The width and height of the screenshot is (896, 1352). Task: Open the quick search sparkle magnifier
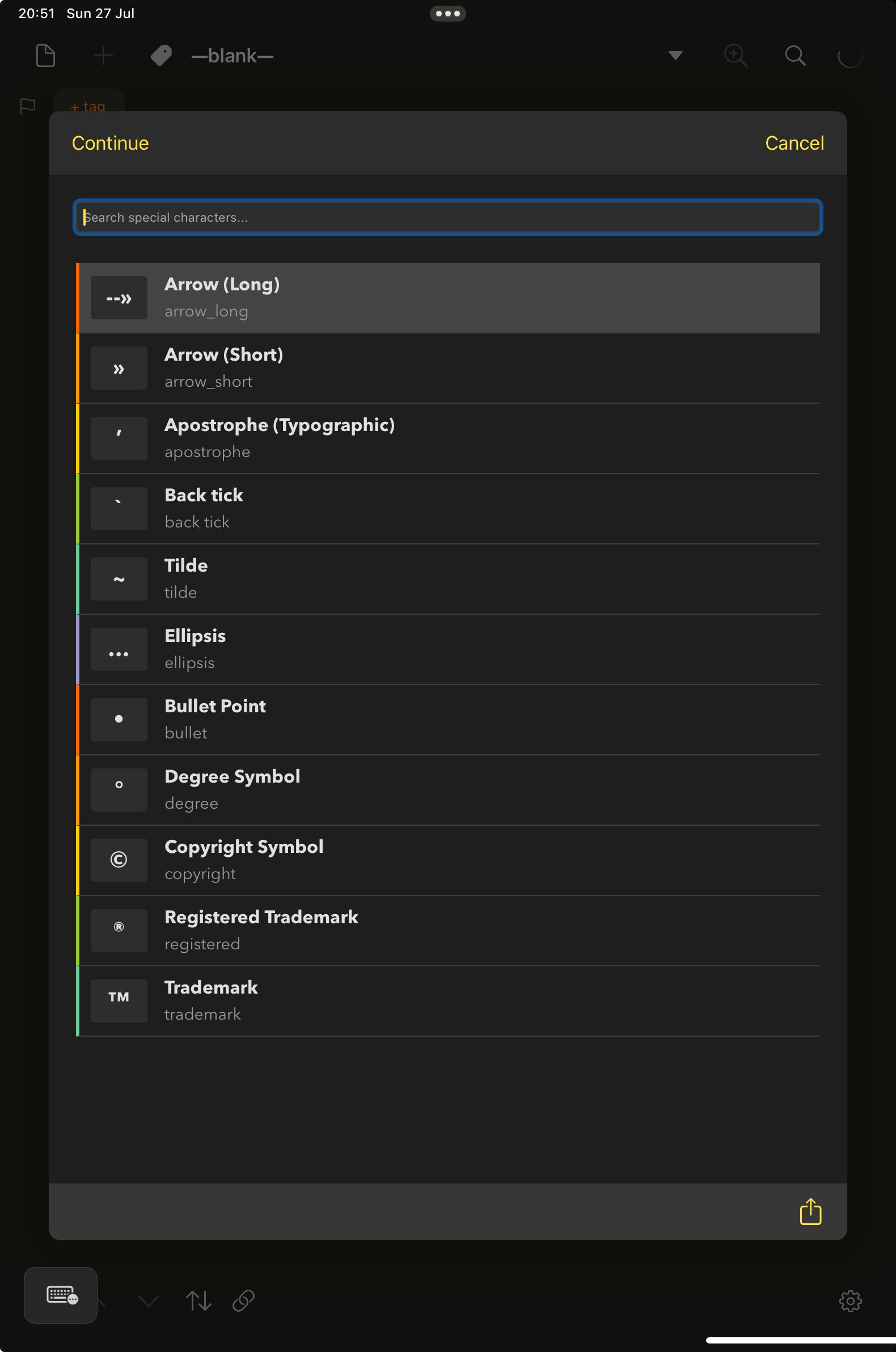[736, 56]
